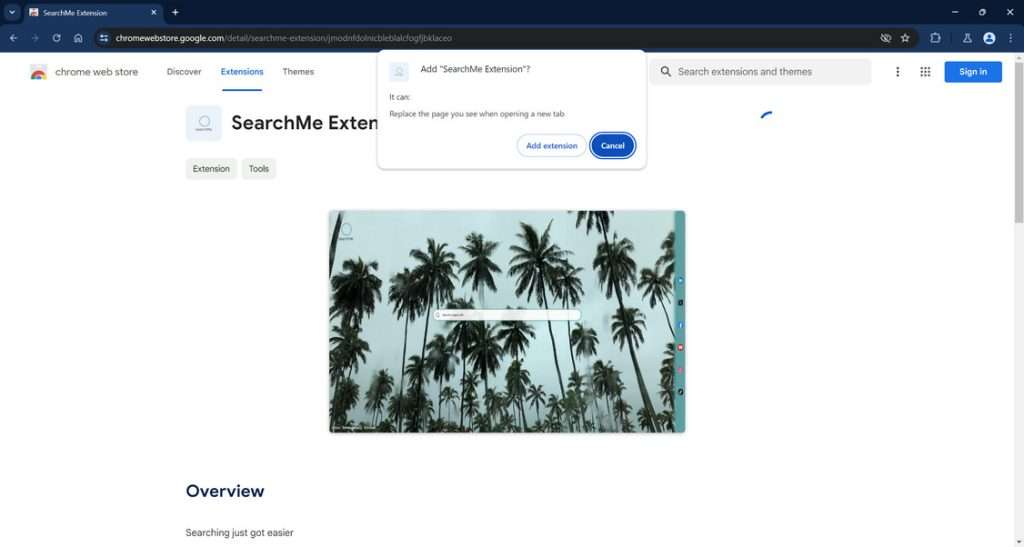Image resolution: width=1024 pixels, height=547 pixels.
Task: Go to the Discover tab
Action: tap(184, 72)
